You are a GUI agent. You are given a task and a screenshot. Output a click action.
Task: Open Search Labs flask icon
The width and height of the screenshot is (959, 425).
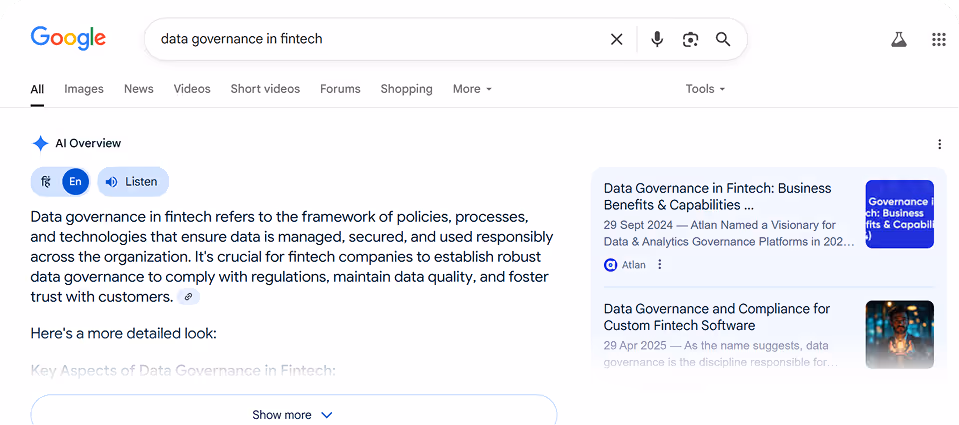tap(898, 39)
